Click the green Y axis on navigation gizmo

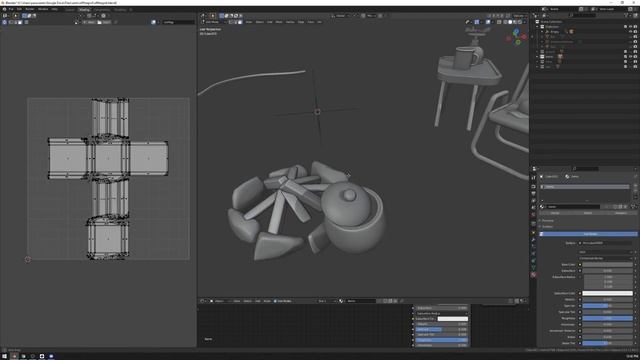518,42
